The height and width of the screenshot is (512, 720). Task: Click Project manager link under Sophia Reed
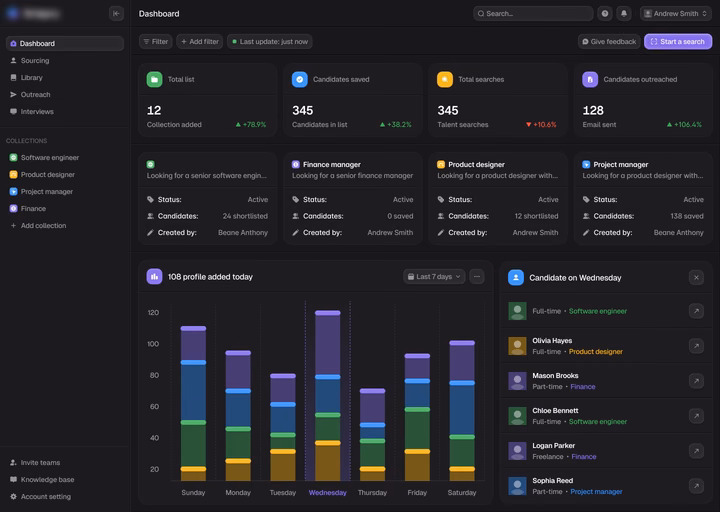pos(596,491)
